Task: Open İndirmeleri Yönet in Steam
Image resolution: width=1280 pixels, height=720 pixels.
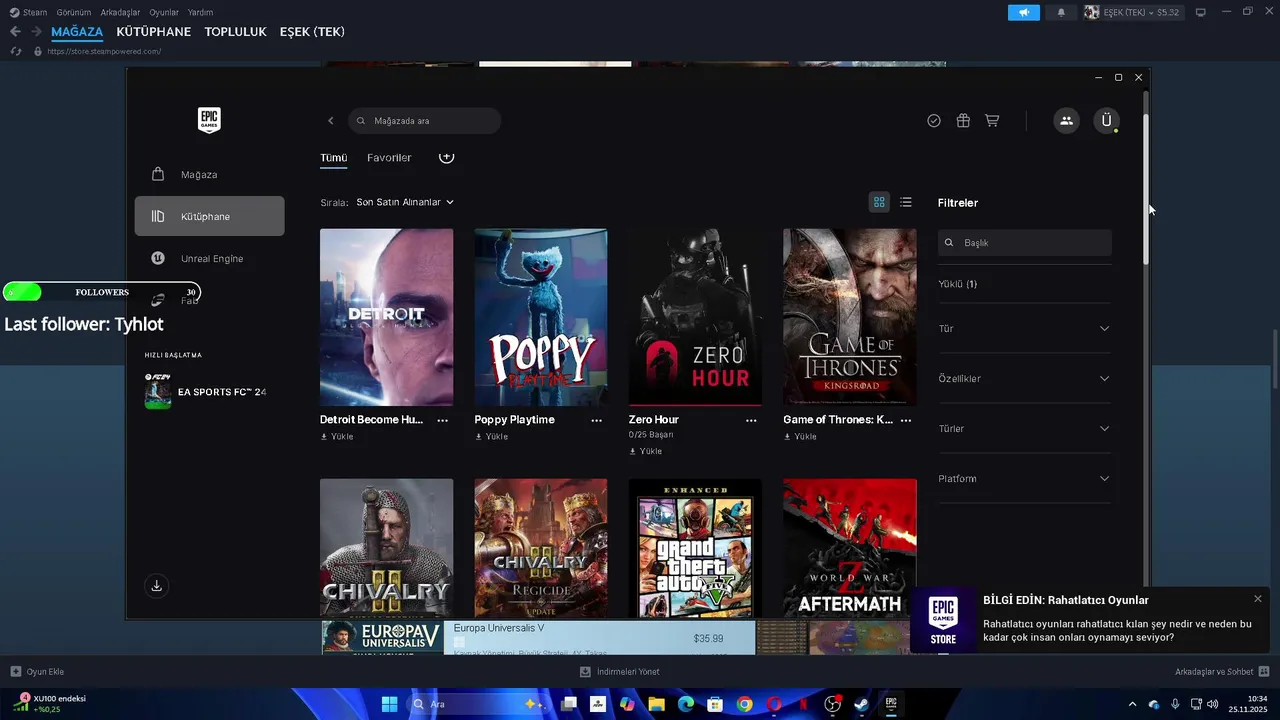Action: tap(620, 671)
